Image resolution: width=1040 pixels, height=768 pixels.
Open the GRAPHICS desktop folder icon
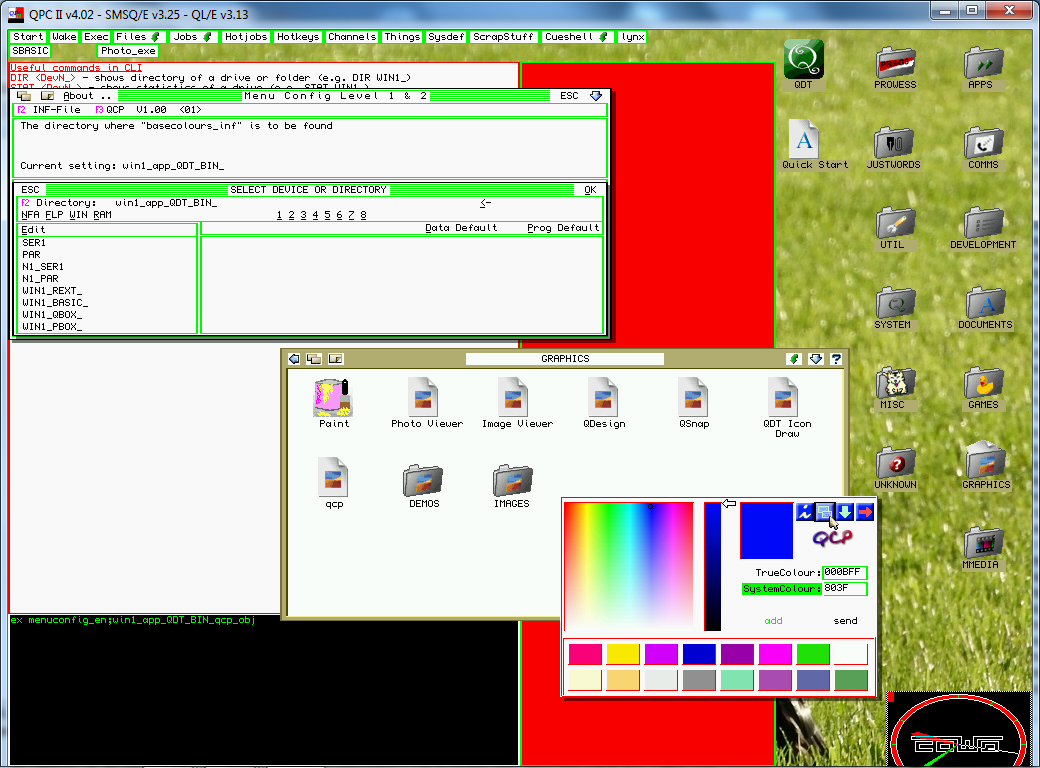point(985,460)
